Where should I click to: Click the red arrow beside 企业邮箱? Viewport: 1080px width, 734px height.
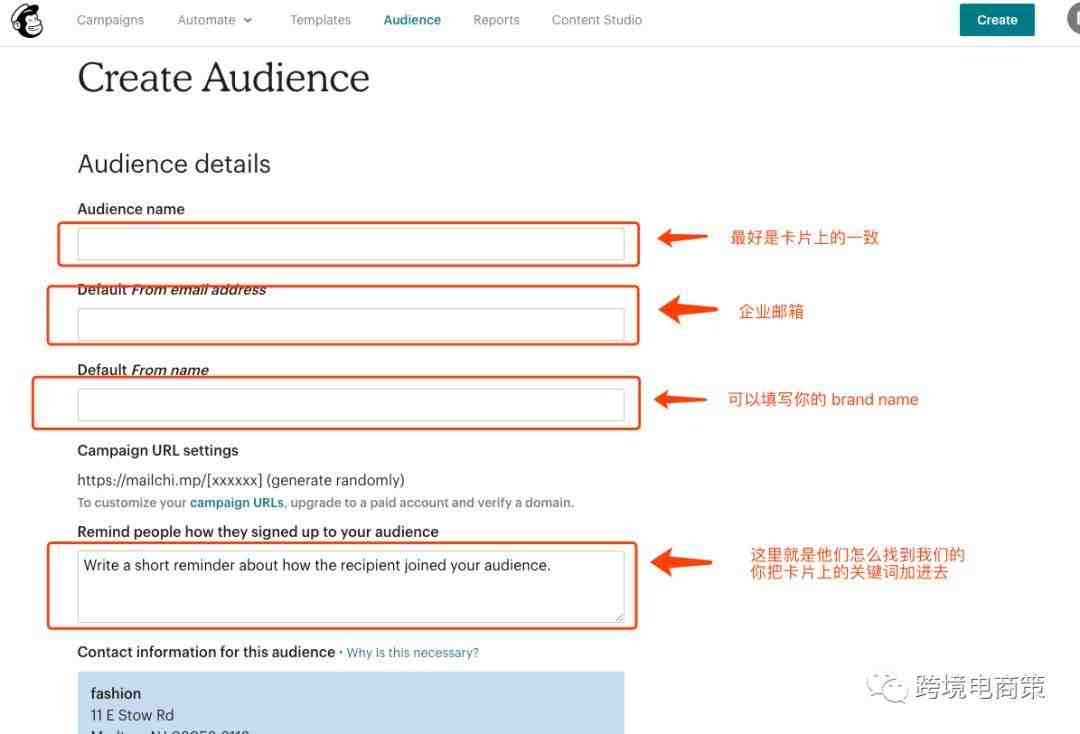687,310
